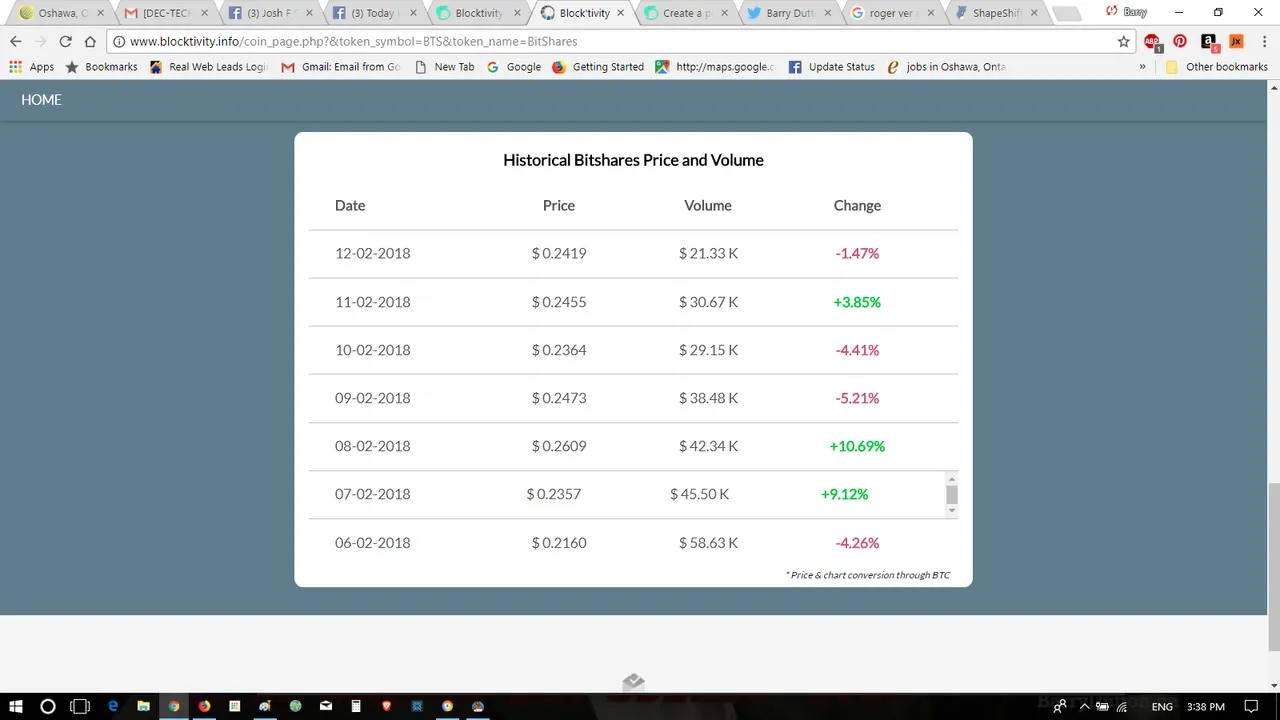Image resolution: width=1280 pixels, height=720 pixels.
Task: Open the New Tab bookmark
Action: 444,67
